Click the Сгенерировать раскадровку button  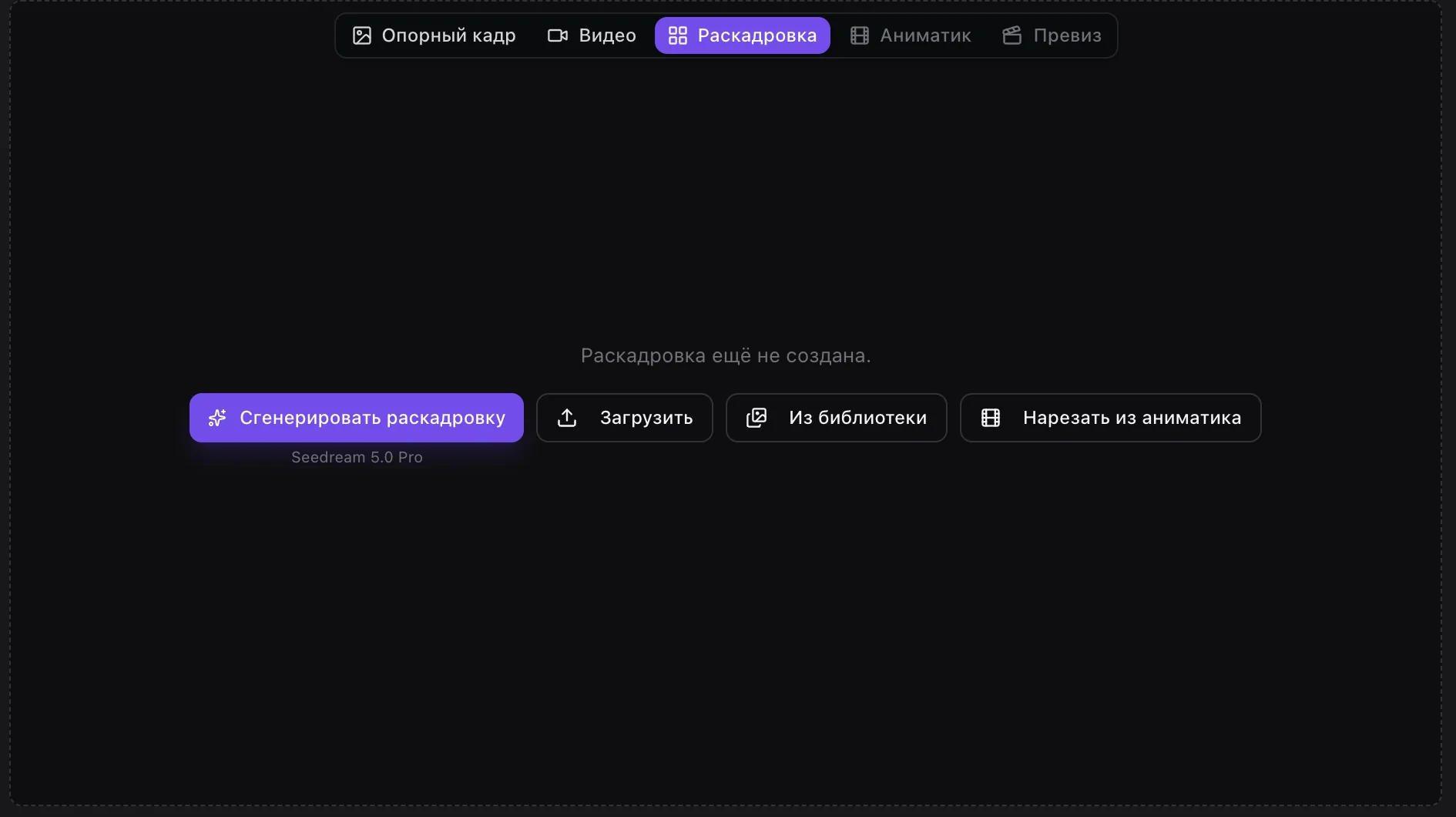357,418
